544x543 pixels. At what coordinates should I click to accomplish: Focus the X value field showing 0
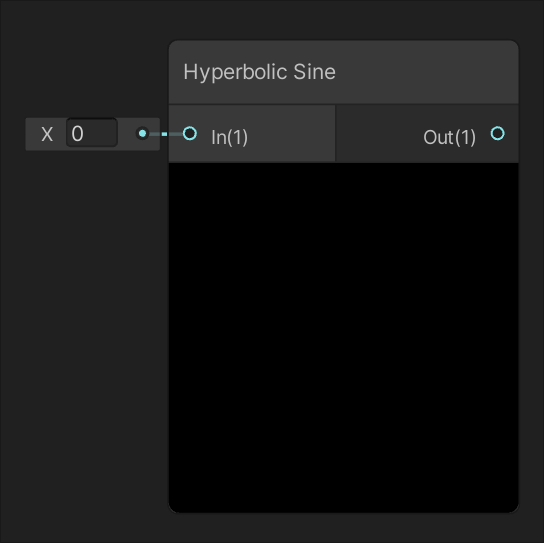tap(92, 133)
